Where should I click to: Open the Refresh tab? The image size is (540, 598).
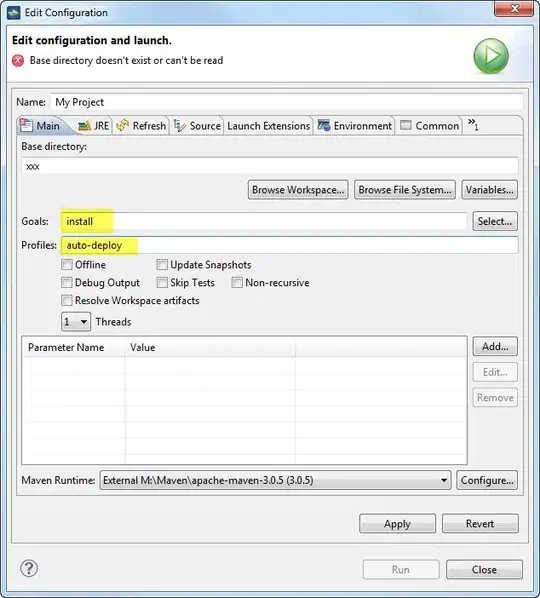click(141, 125)
